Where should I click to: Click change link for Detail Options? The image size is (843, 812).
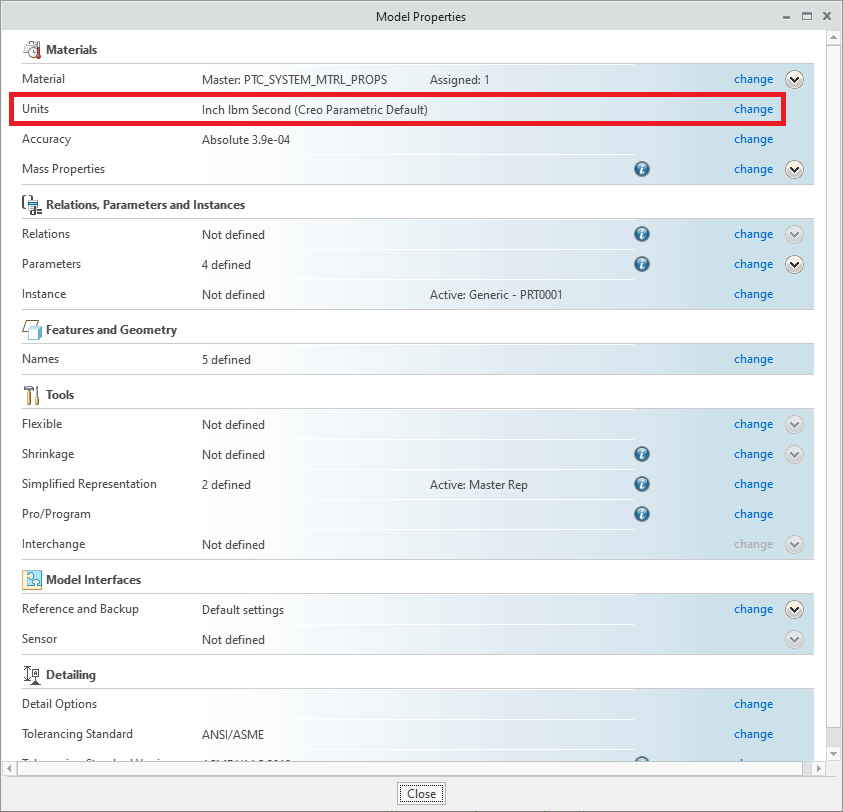(753, 704)
